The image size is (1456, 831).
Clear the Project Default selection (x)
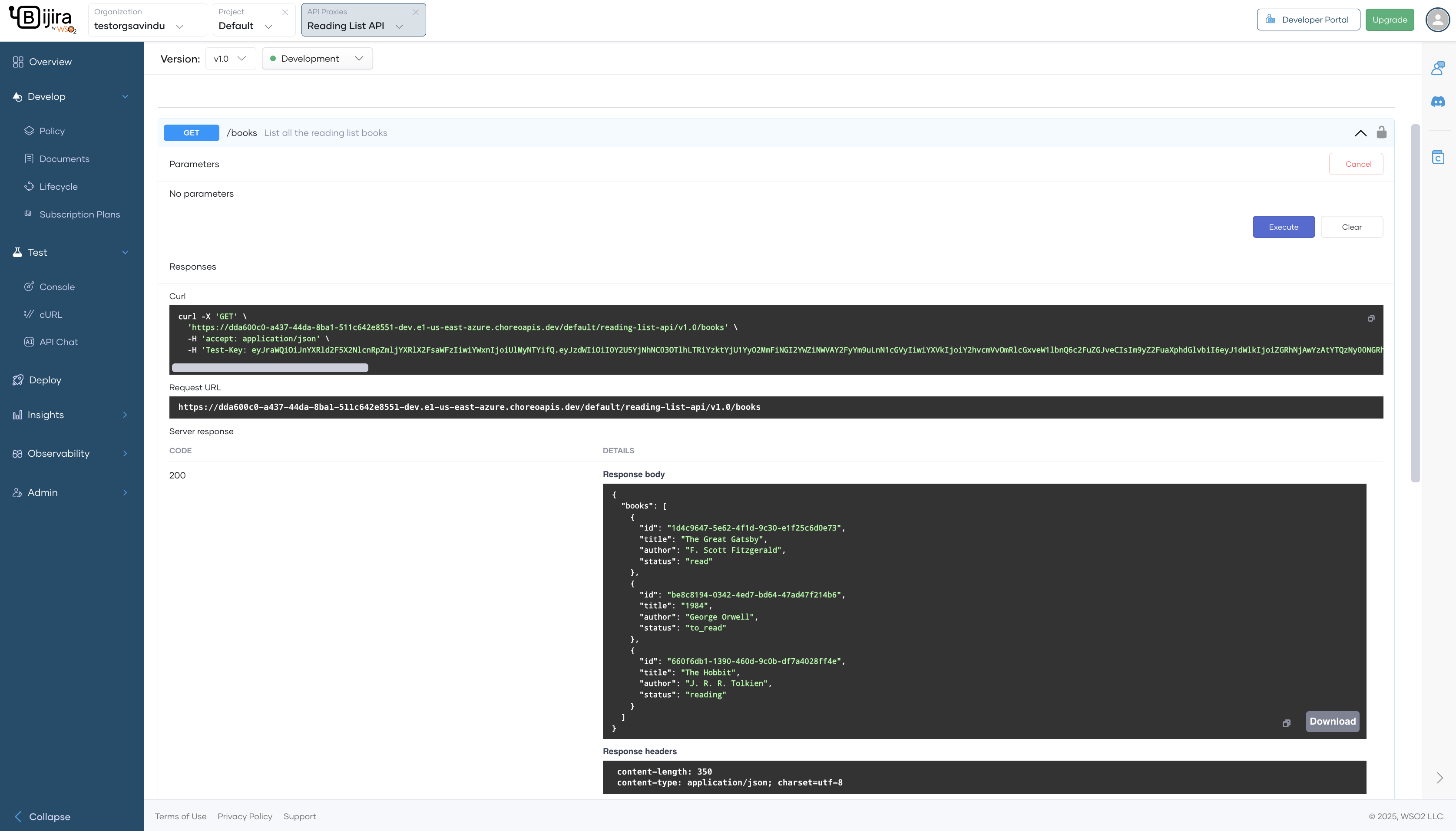(285, 12)
